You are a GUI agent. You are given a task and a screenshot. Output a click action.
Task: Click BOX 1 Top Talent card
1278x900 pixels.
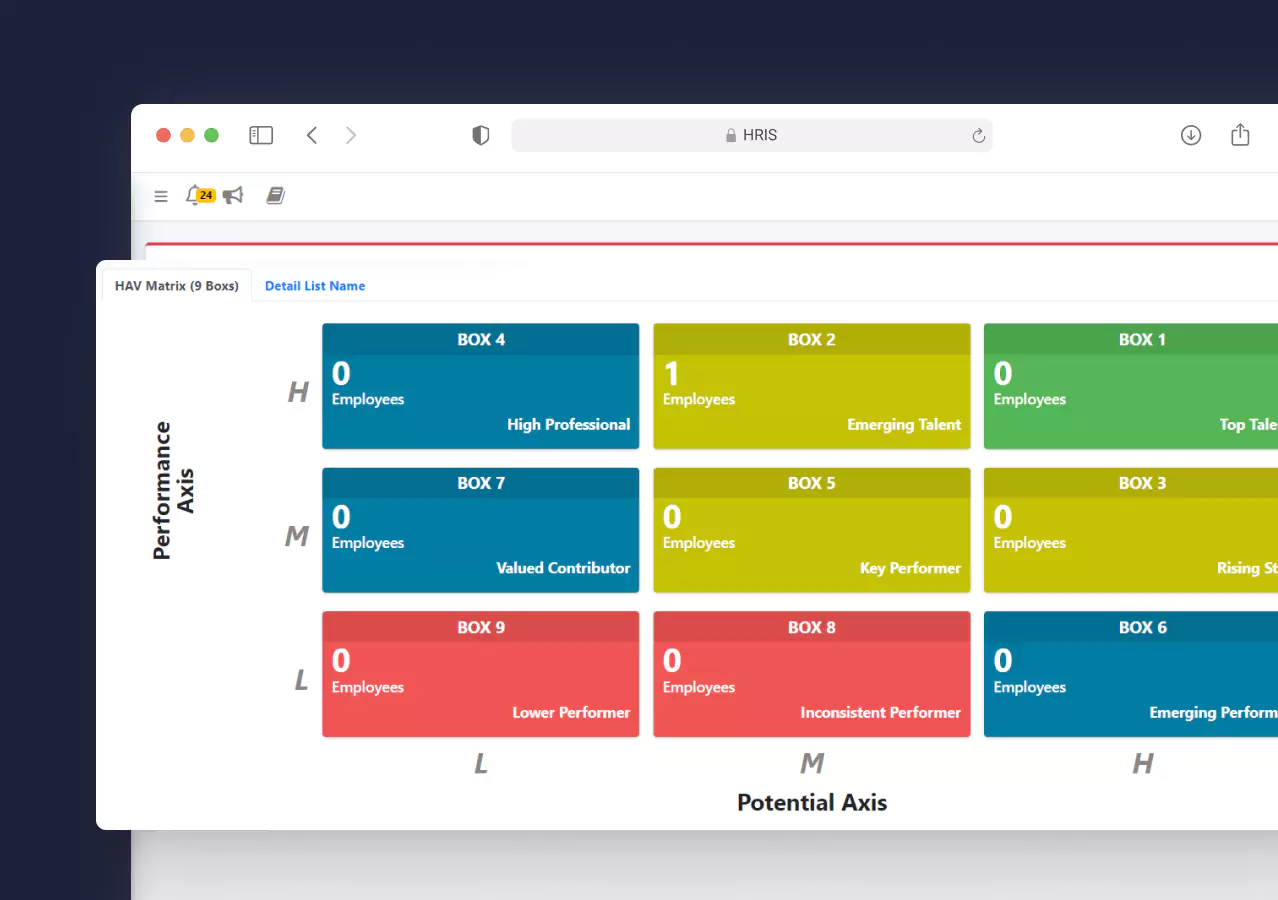pyautogui.click(x=1130, y=386)
